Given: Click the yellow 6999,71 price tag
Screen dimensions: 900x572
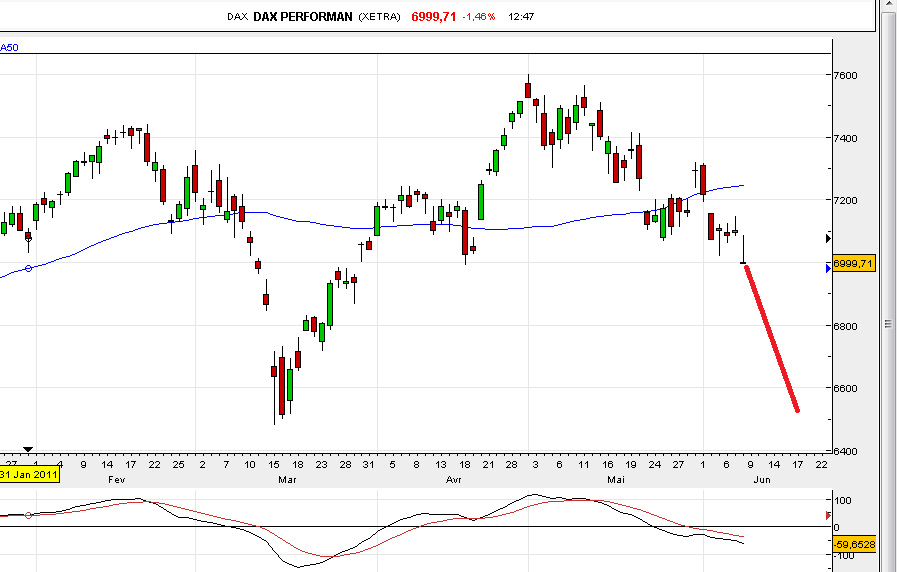Looking at the screenshot, I should click(854, 264).
